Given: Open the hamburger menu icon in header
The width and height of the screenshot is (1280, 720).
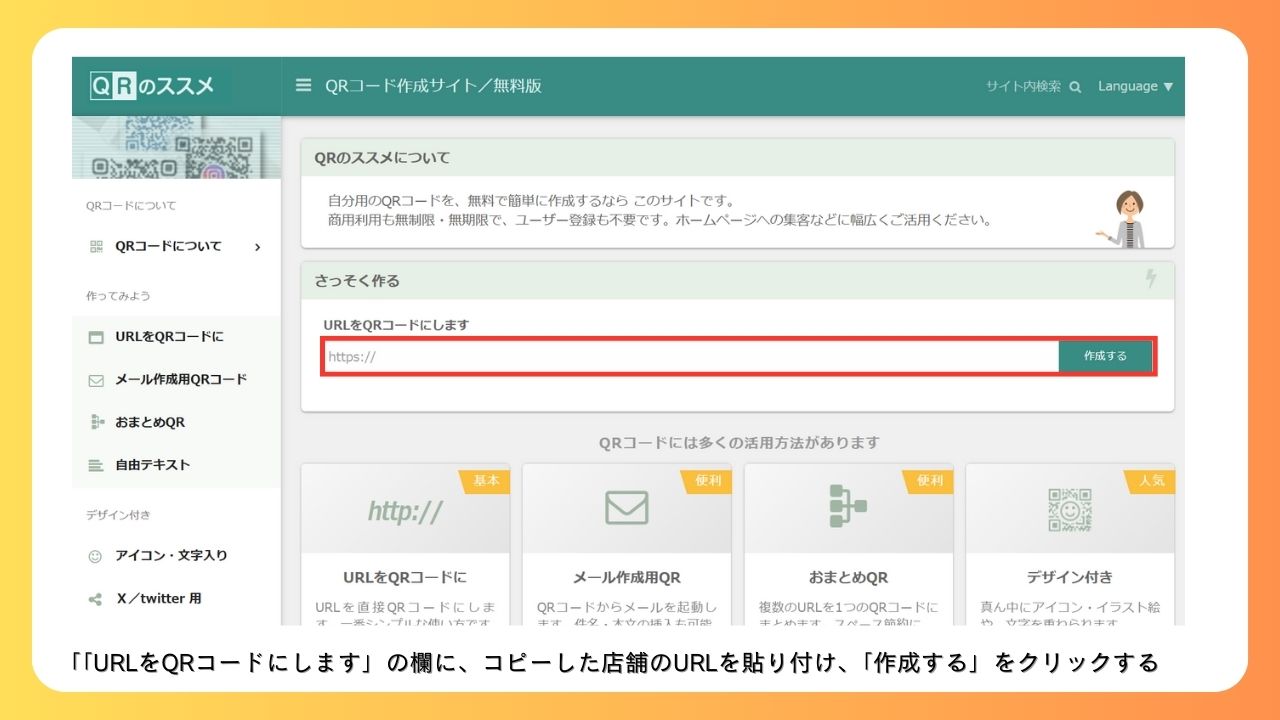Looking at the screenshot, I should click(x=303, y=86).
